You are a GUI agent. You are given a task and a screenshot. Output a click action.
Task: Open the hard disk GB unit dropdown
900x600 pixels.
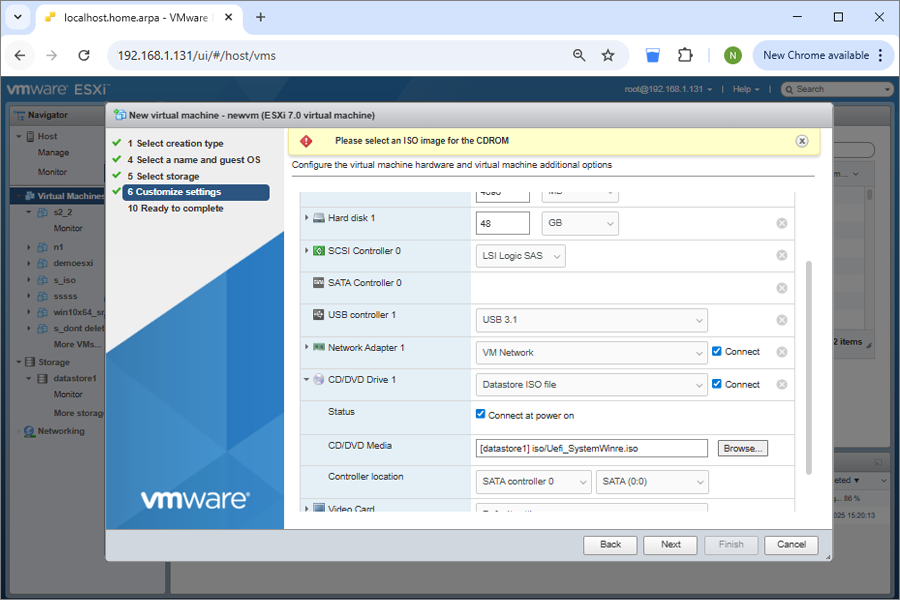[580, 223]
